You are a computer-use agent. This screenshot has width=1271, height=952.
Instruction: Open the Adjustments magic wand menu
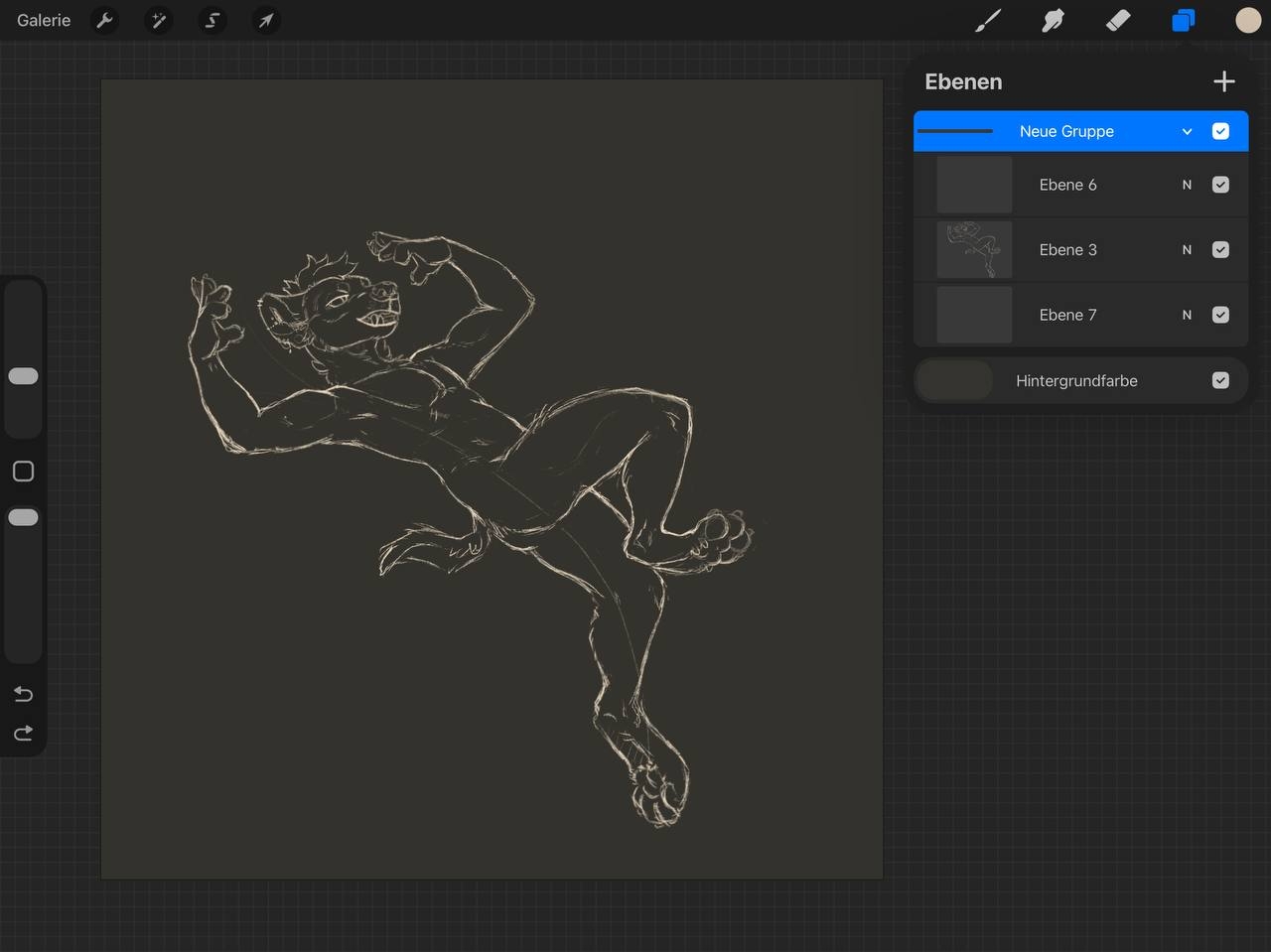point(158,20)
